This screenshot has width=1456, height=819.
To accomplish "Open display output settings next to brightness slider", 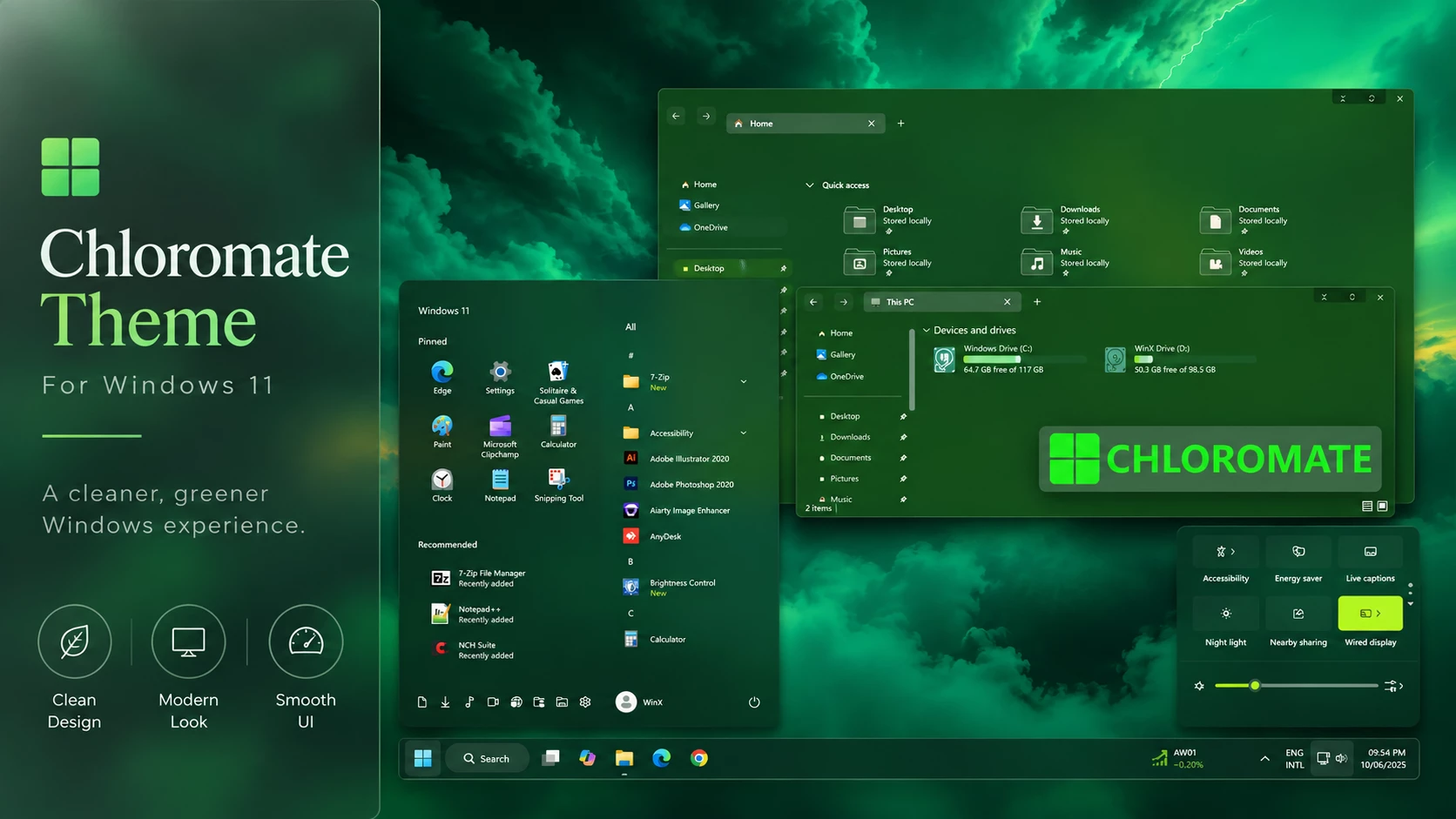I will pyautogui.click(x=1394, y=686).
